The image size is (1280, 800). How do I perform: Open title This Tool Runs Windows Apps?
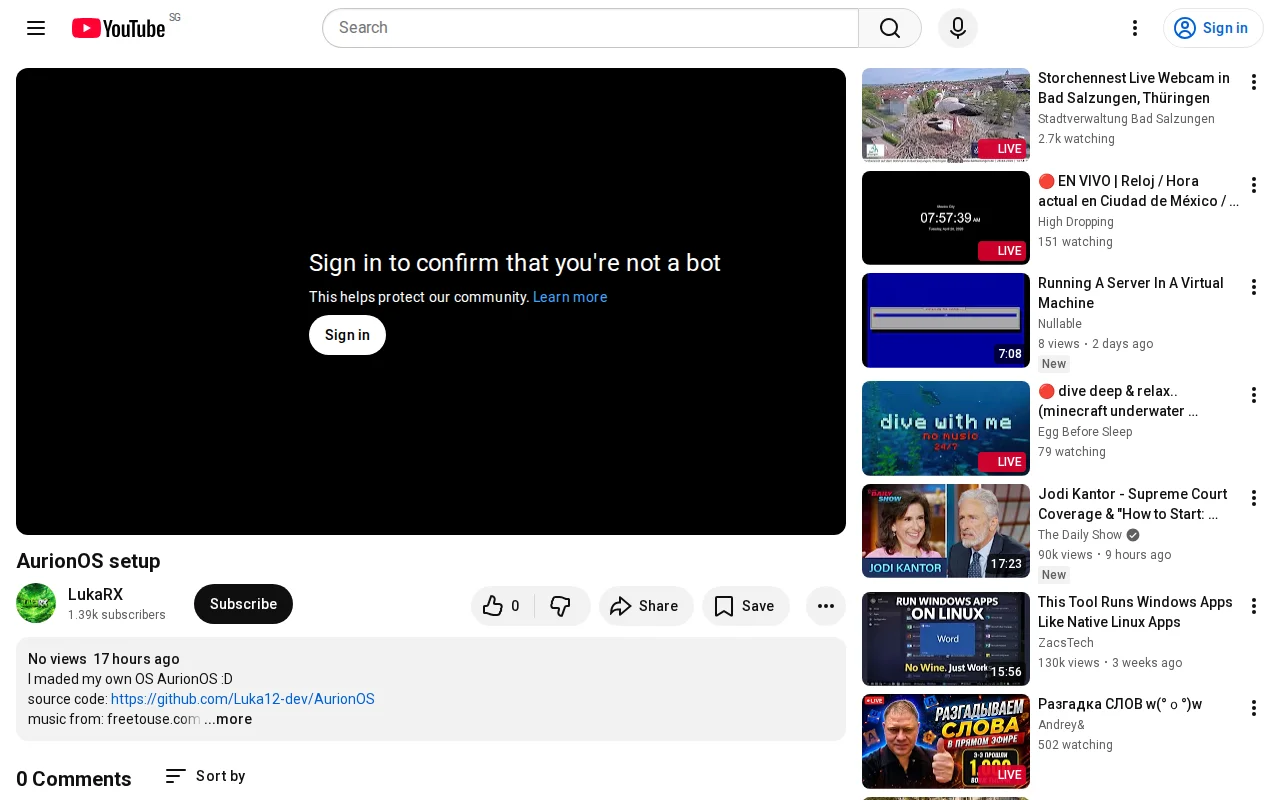click(x=1135, y=612)
